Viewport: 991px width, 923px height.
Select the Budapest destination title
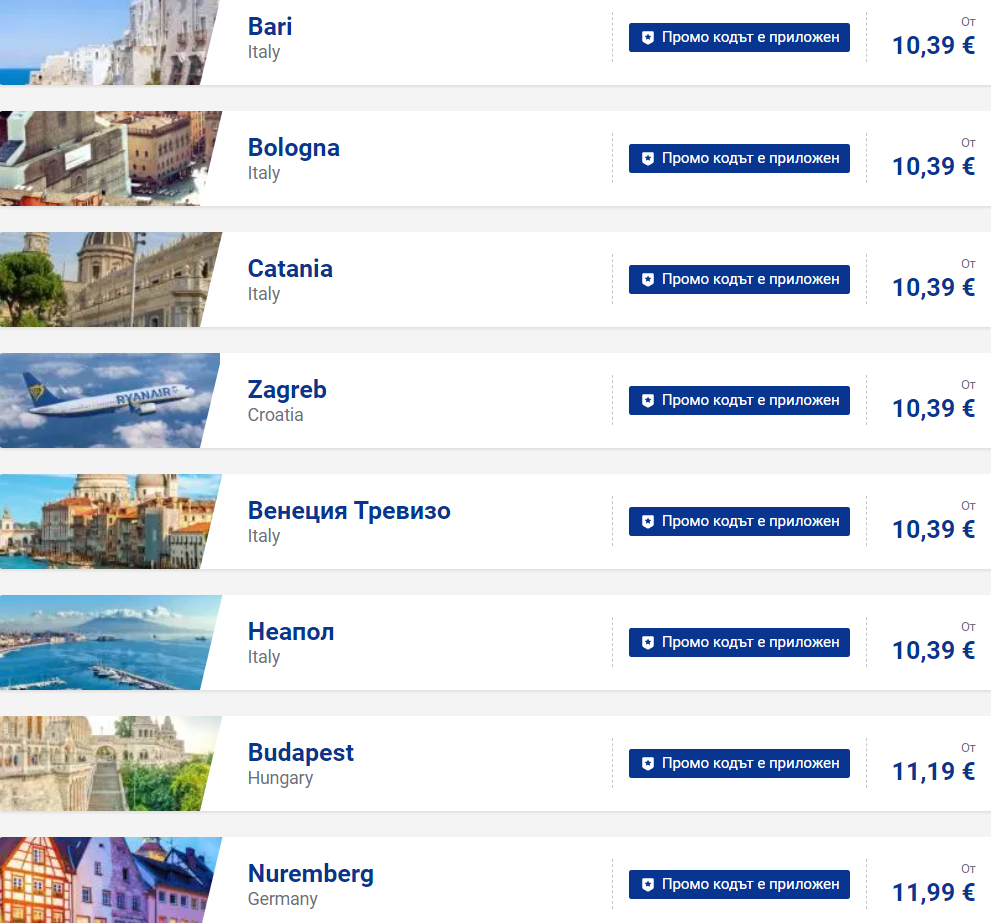click(x=300, y=753)
